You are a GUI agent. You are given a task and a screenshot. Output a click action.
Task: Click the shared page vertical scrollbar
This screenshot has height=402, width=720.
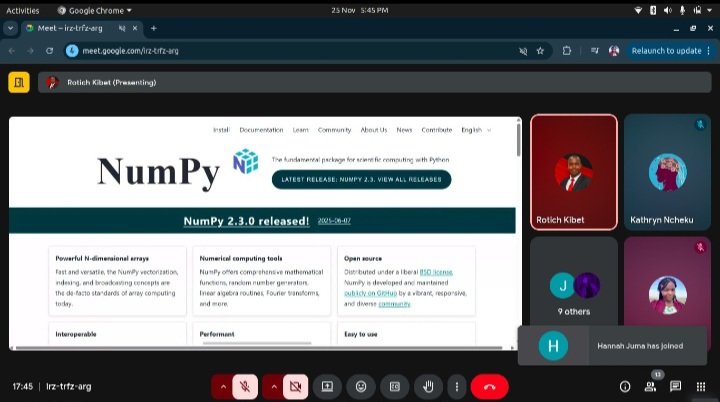coord(519,139)
